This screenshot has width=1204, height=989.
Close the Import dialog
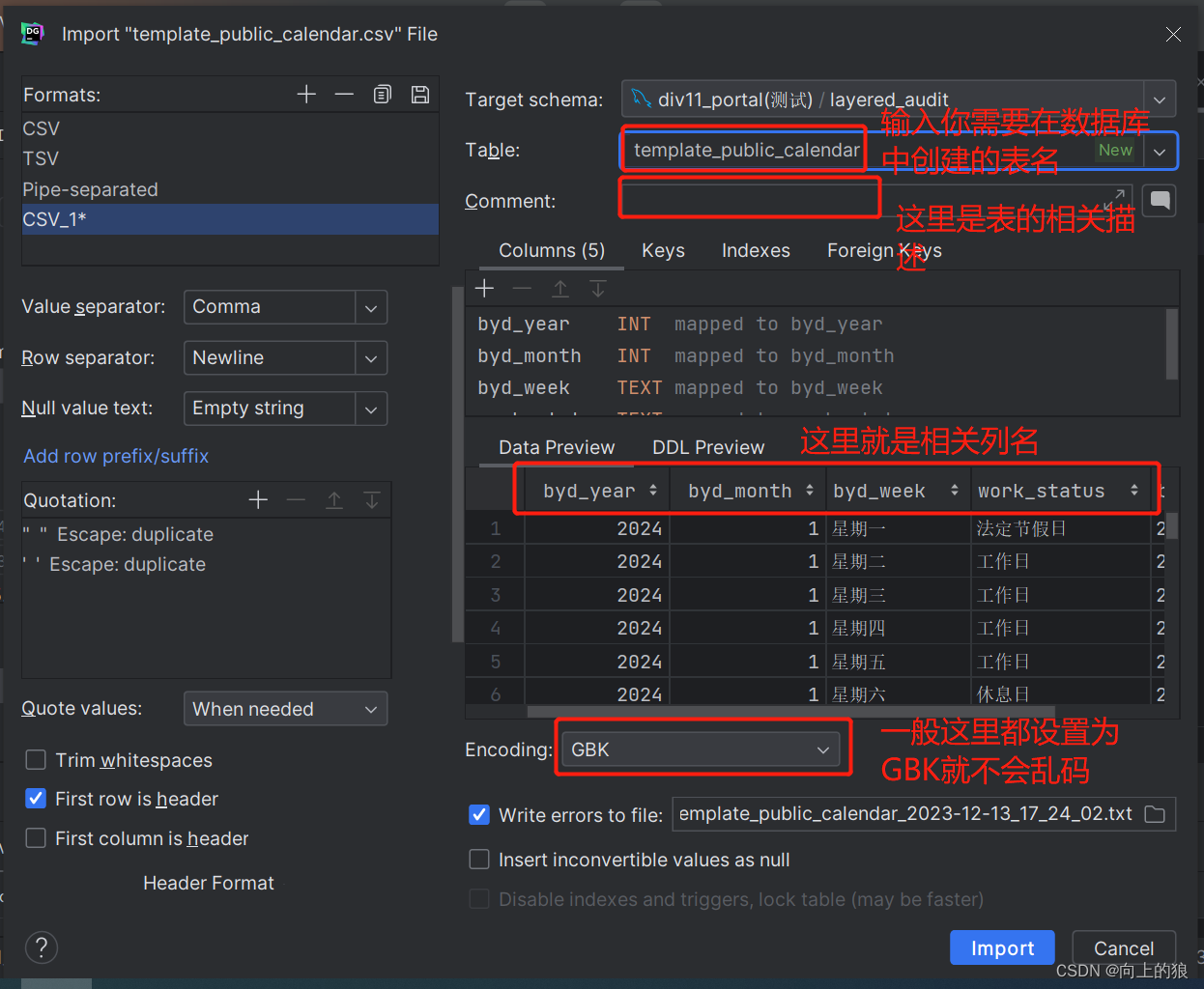pos(1173,34)
